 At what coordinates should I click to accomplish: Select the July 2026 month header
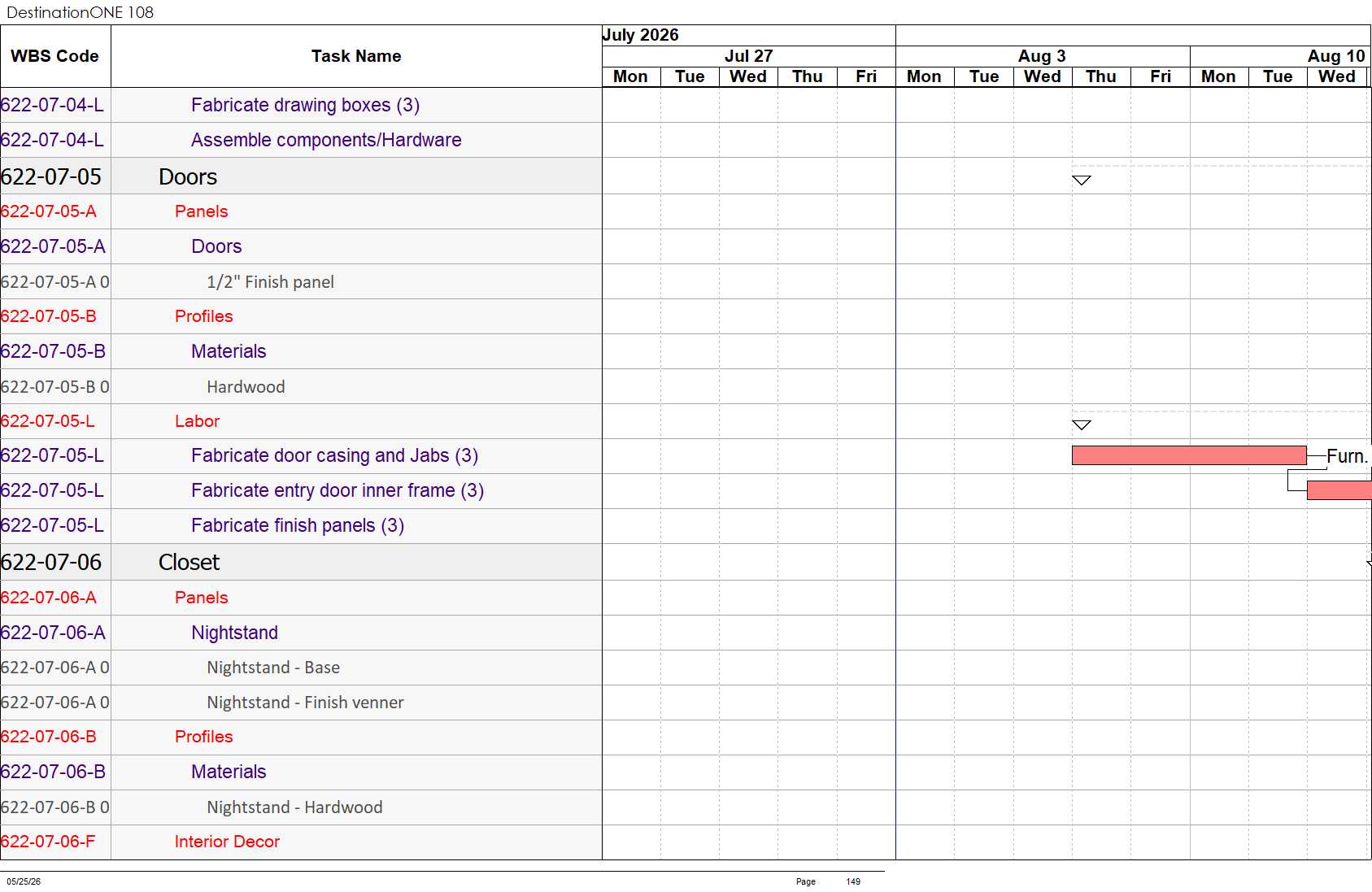[x=640, y=35]
